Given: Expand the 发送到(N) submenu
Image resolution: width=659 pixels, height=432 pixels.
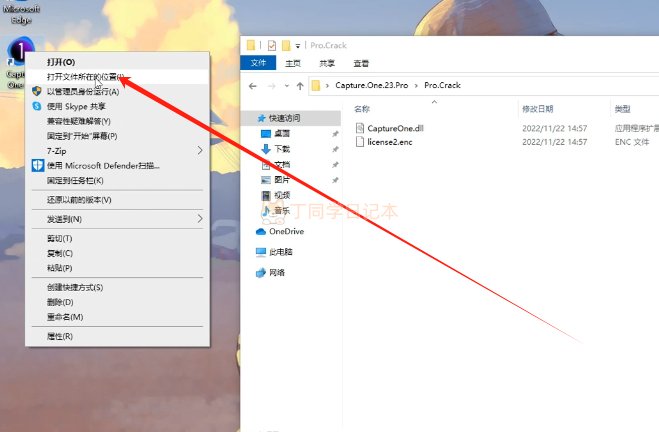Looking at the screenshot, I should tap(117, 219).
